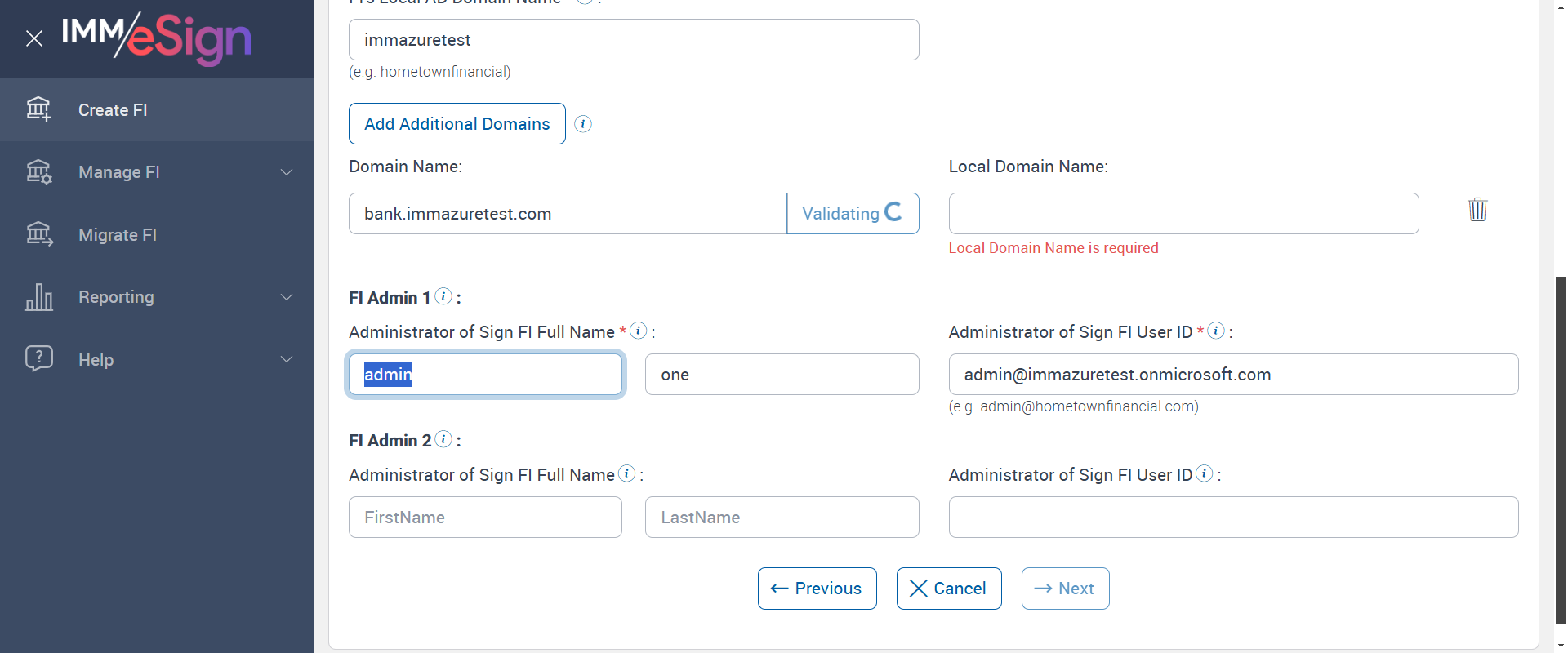Expand the Manage FI menu
Screen dimensions: 1568x653
(287, 172)
